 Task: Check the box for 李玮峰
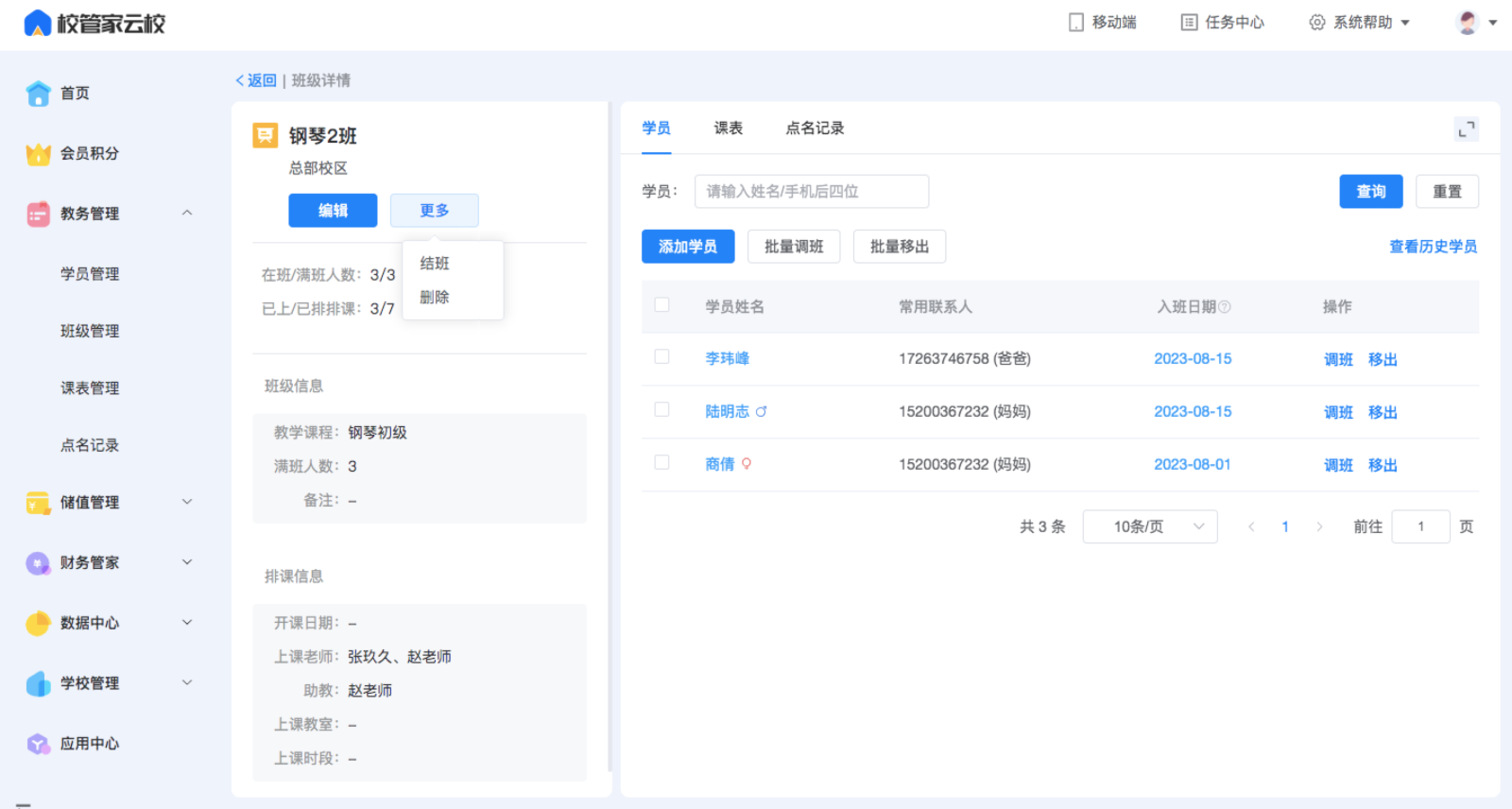(x=661, y=356)
